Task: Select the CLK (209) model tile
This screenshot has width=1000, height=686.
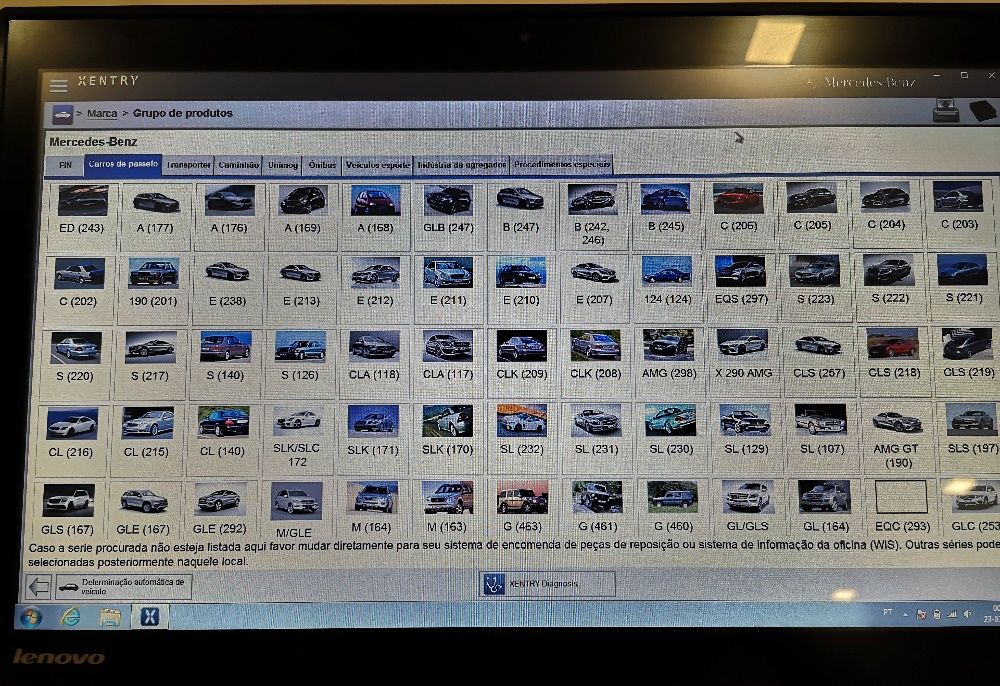Action: tap(522, 362)
